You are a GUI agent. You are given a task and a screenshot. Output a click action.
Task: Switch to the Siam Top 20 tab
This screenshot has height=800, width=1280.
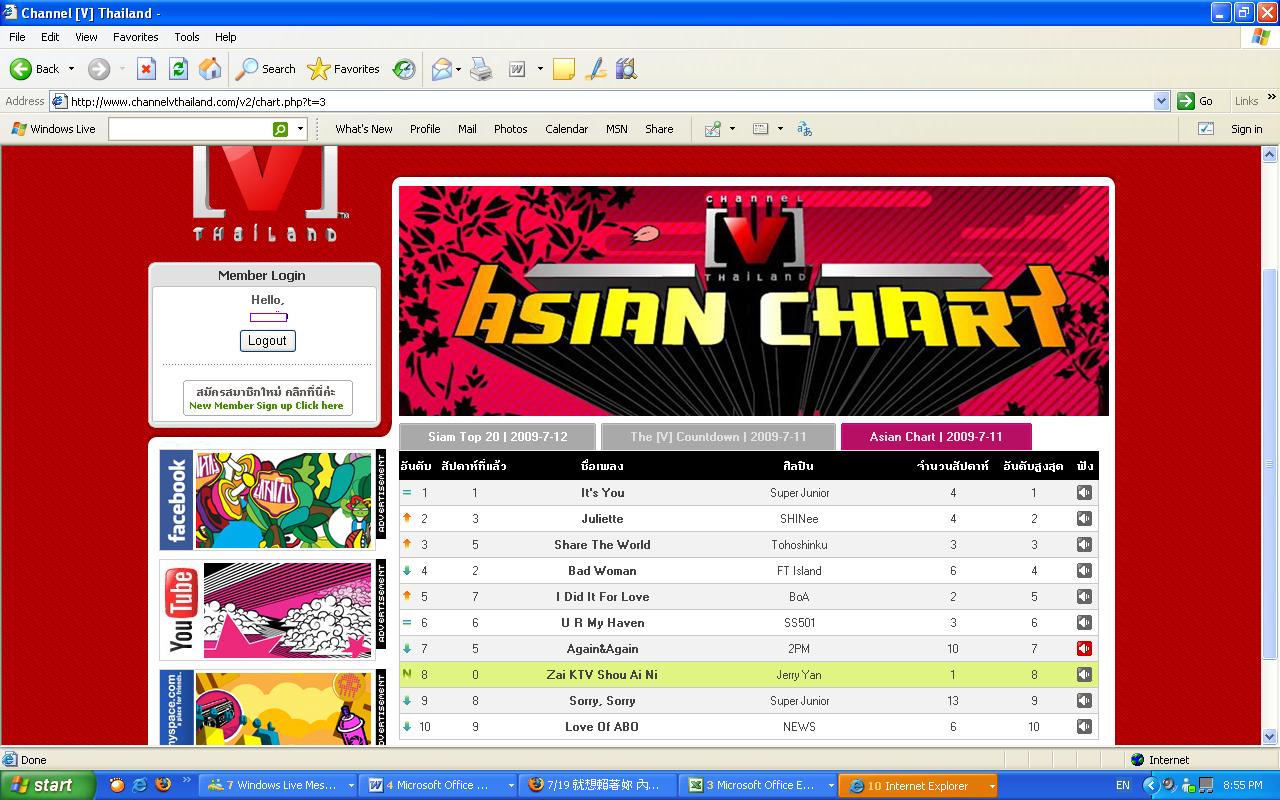[497, 437]
